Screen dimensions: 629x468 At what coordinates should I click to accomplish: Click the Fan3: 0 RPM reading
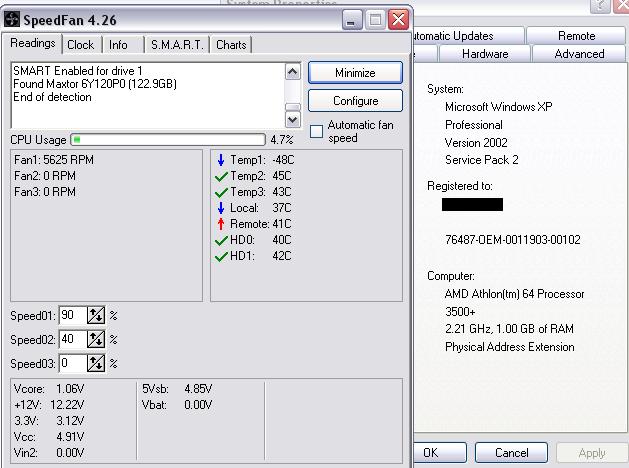coord(45,192)
